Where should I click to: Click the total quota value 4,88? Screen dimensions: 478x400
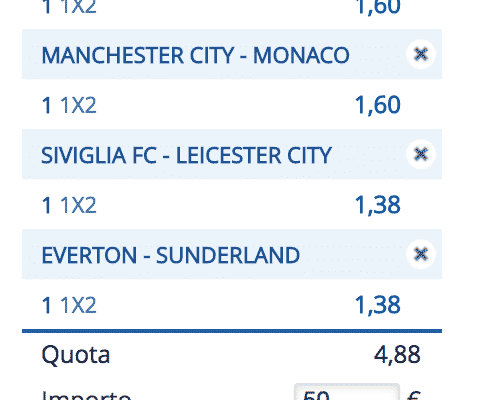(x=397, y=355)
